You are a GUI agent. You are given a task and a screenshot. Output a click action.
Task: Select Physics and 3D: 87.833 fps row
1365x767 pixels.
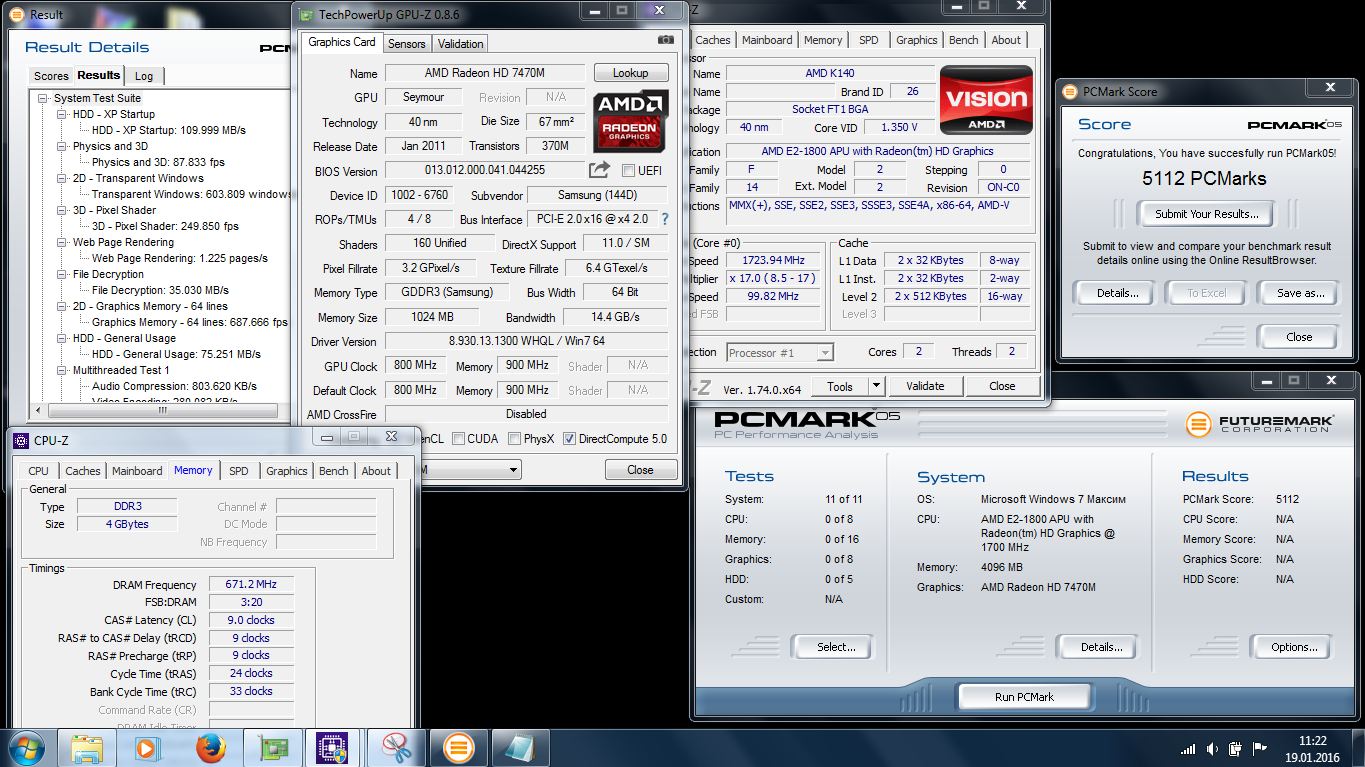158,162
